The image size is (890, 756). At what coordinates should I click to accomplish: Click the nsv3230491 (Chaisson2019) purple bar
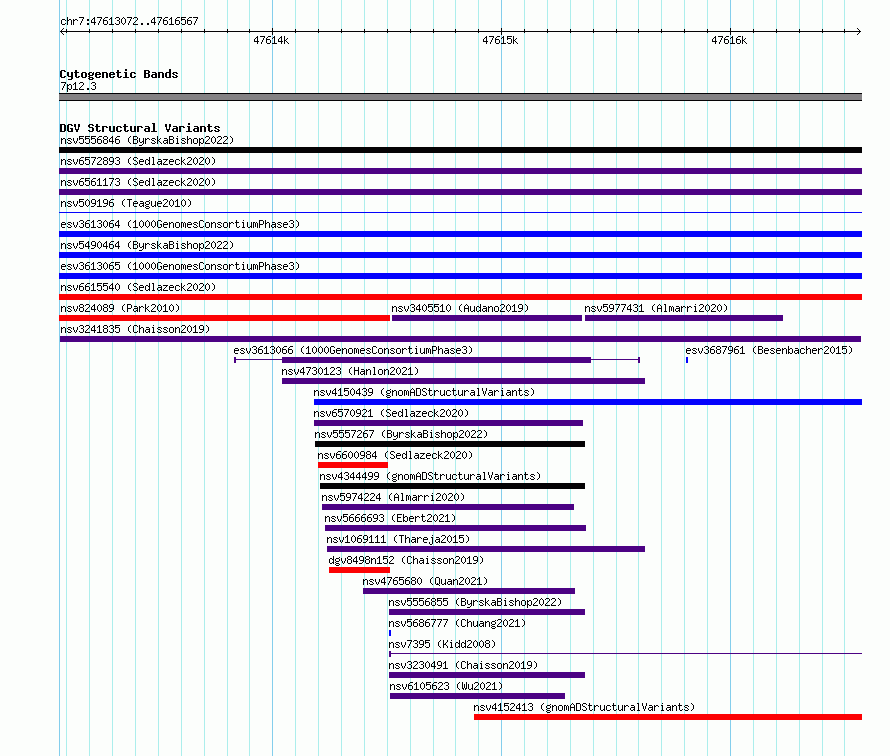coord(487,675)
